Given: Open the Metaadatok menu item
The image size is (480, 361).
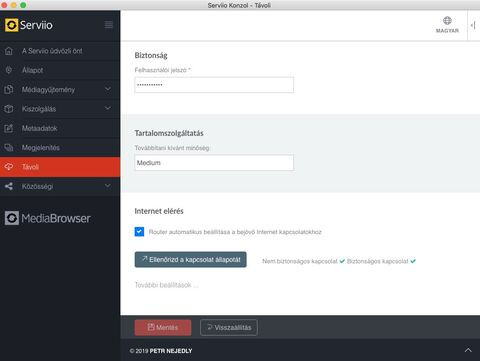Looking at the screenshot, I should tap(60, 128).
